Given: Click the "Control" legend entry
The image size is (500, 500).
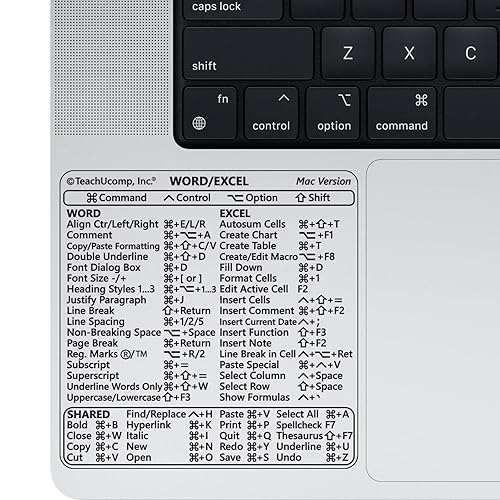Looking at the screenshot, I should coord(187,198).
